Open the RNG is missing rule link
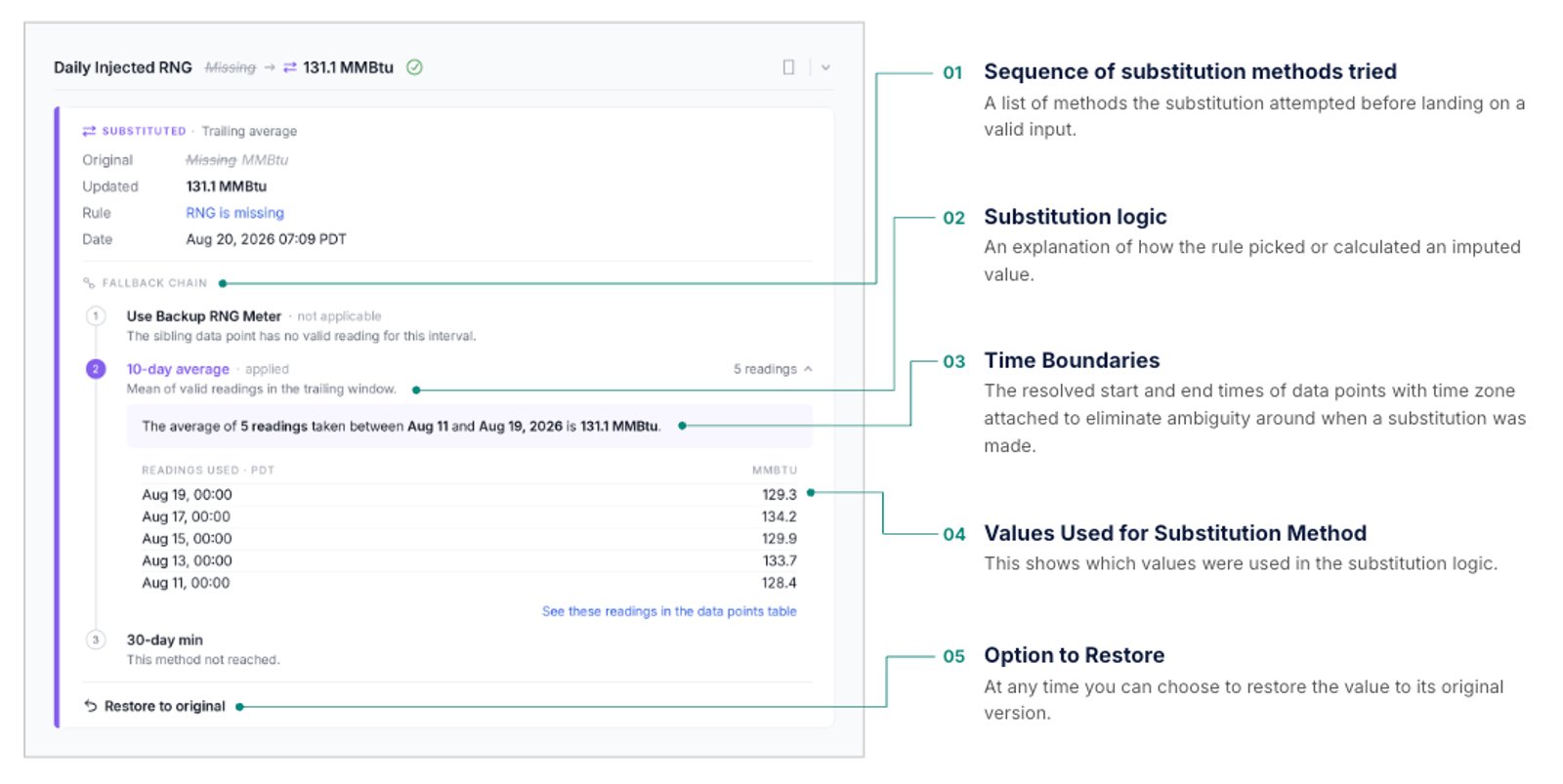The image size is (1563, 784). 234,213
